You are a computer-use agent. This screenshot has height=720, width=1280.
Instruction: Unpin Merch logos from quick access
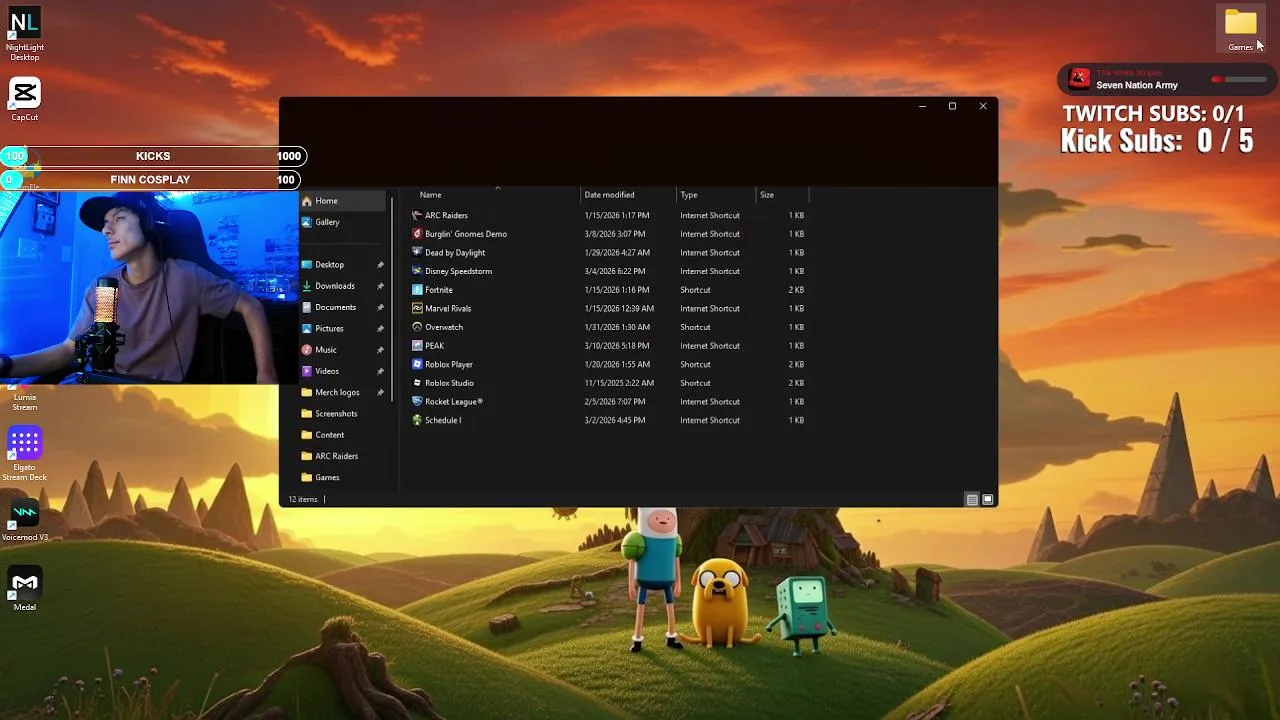[x=380, y=393]
